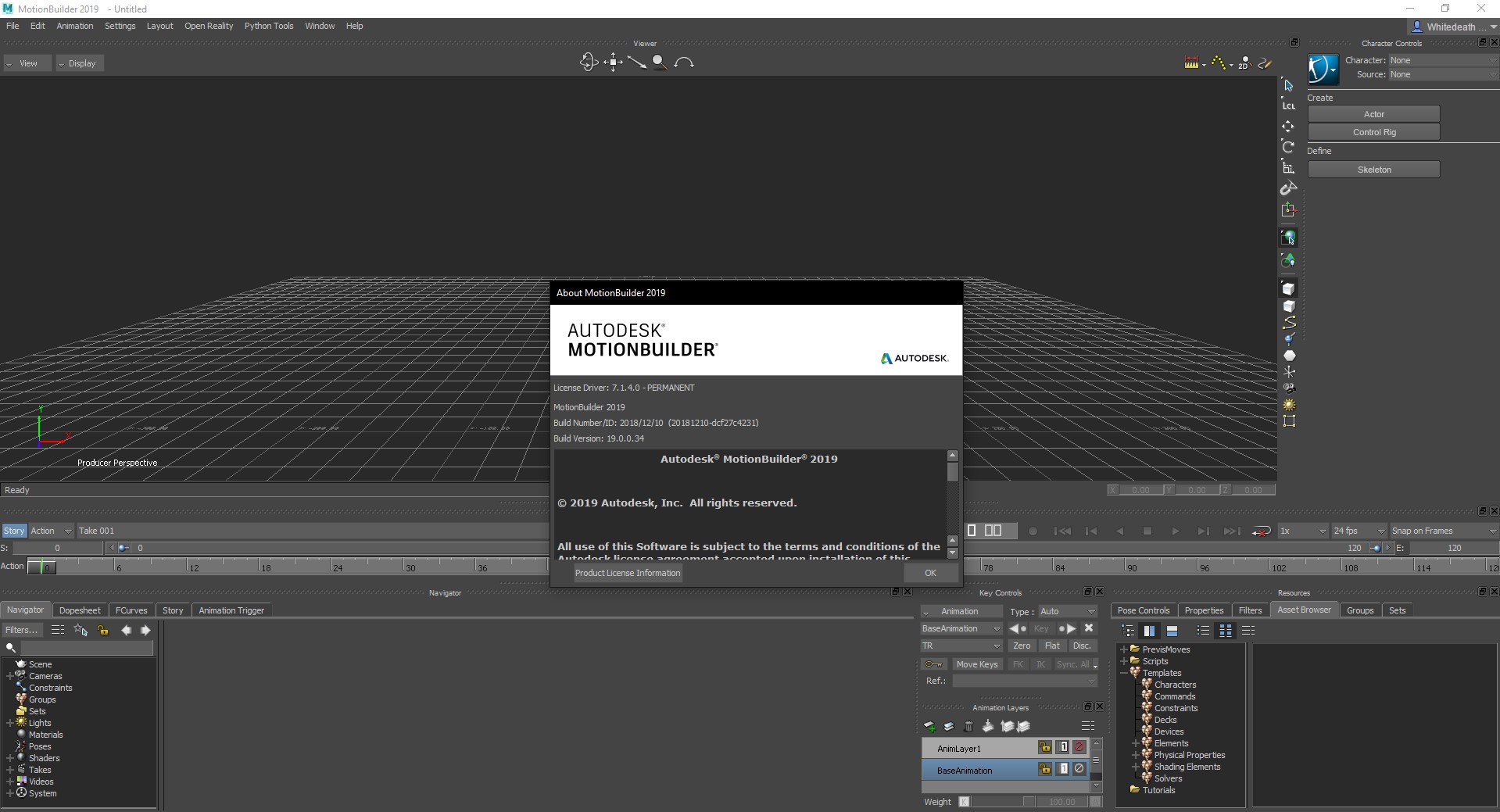
Task: Click the Character Controls figure icon
Action: pyautogui.click(x=1323, y=69)
